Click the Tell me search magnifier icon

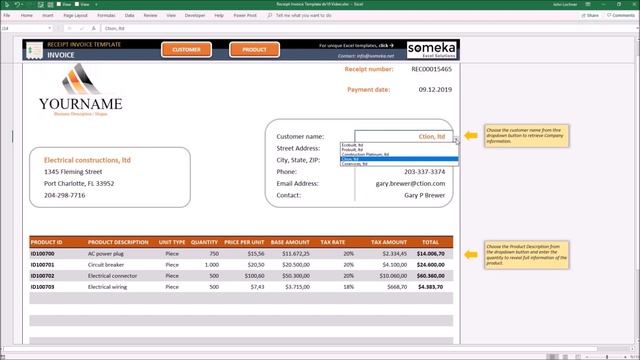point(269,15)
